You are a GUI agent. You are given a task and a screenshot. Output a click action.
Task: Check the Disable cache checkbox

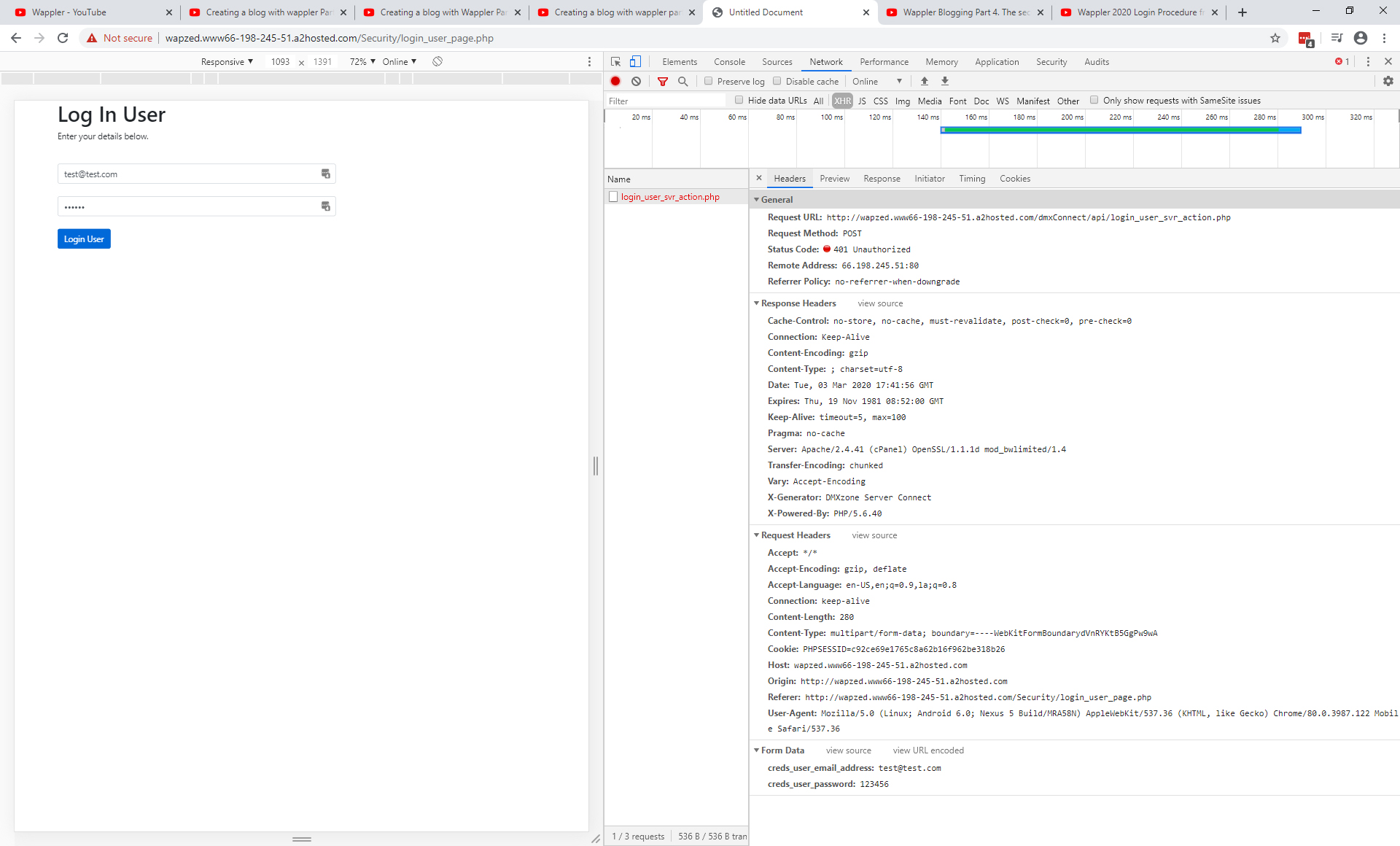point(777,81)
